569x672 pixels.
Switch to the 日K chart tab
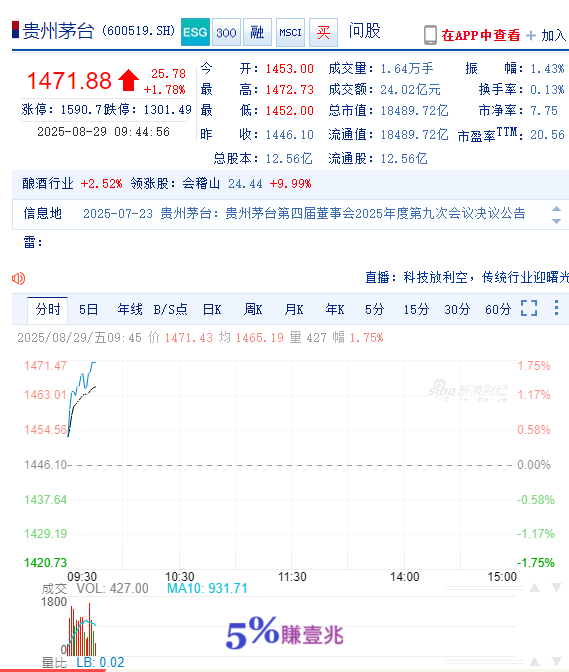(x=212, y=309)
